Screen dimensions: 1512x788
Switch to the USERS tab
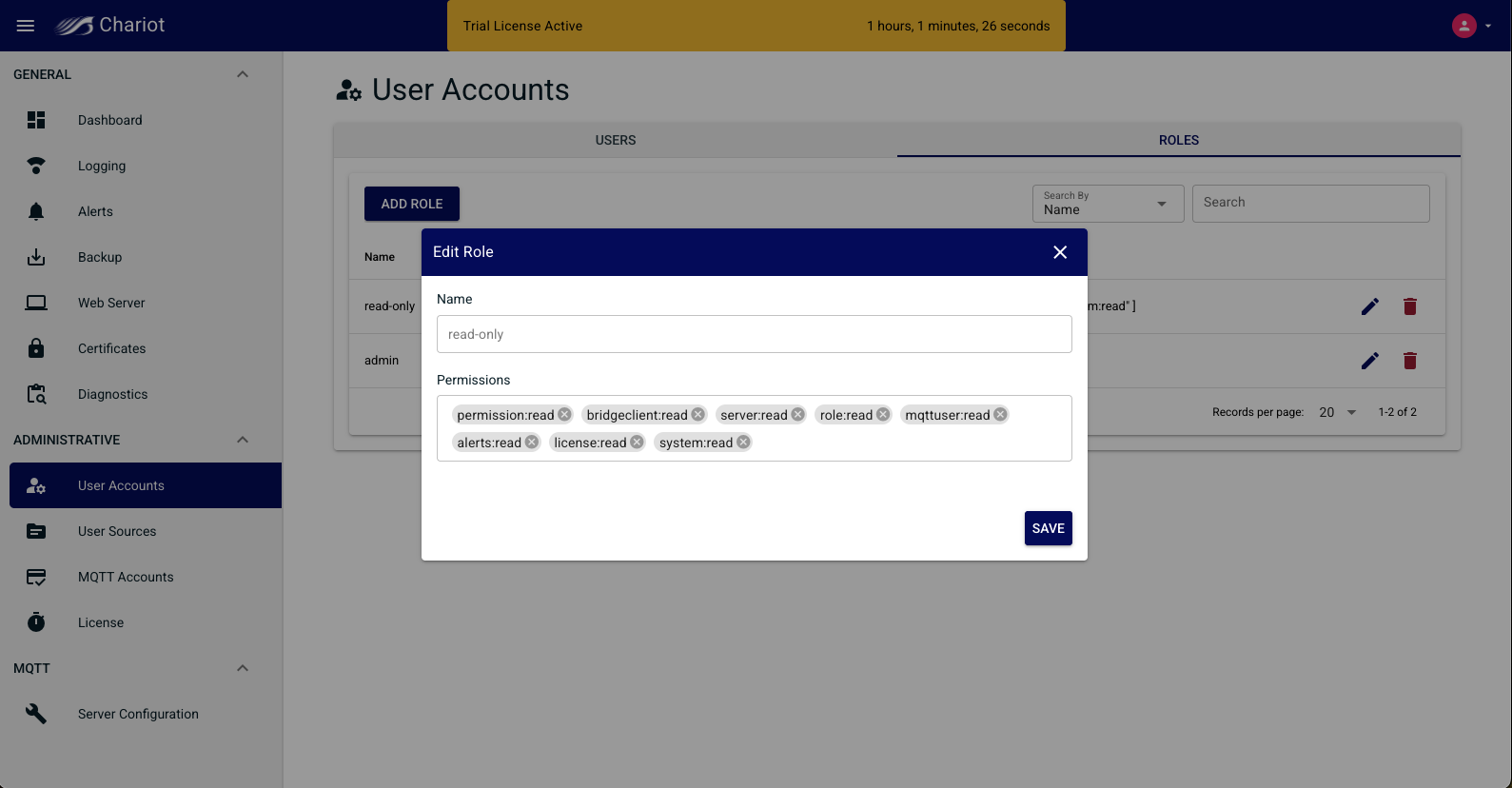(x=616, y=140)
